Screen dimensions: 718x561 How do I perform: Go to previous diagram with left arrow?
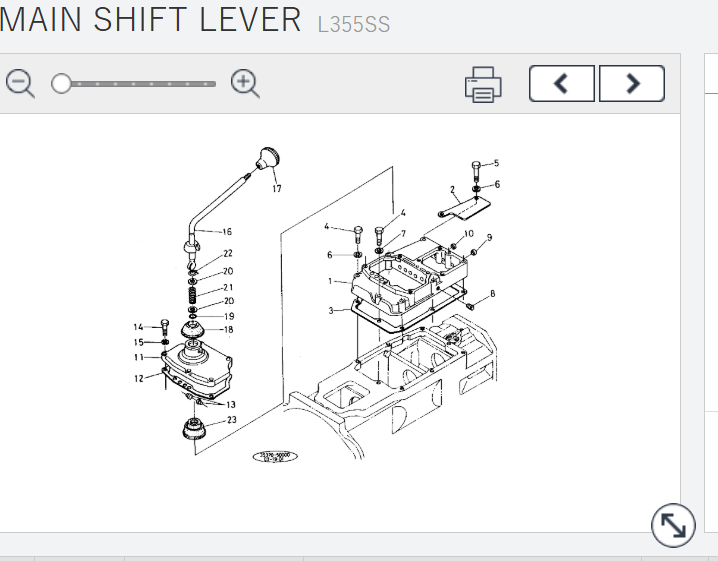point(561,84)
